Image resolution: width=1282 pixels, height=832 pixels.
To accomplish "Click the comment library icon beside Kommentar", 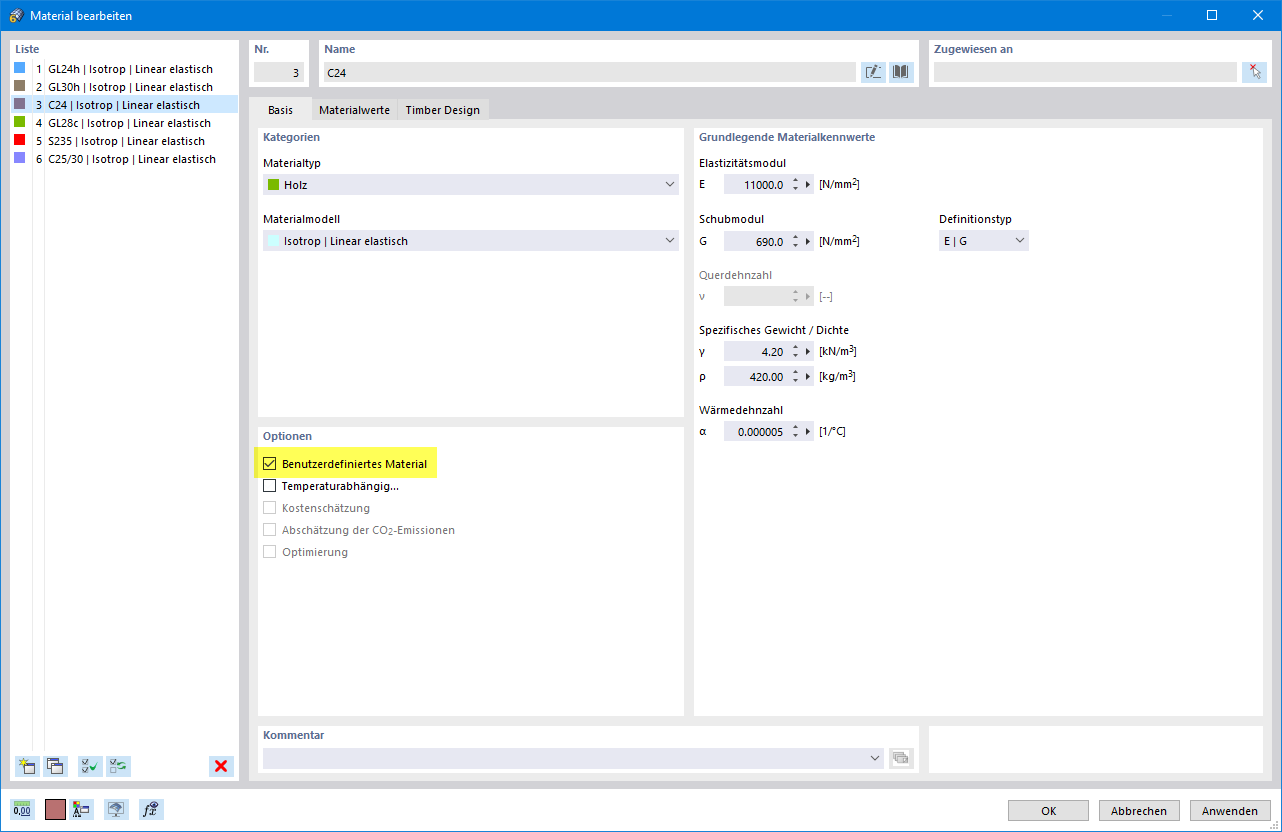I will coord(901,758).
